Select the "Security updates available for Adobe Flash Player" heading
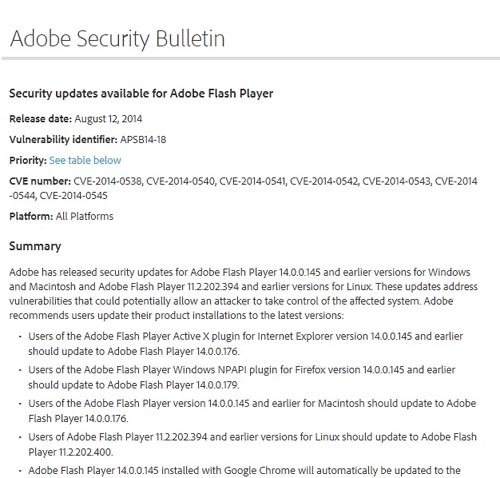 pyautogui.click(x=141, y=93)
